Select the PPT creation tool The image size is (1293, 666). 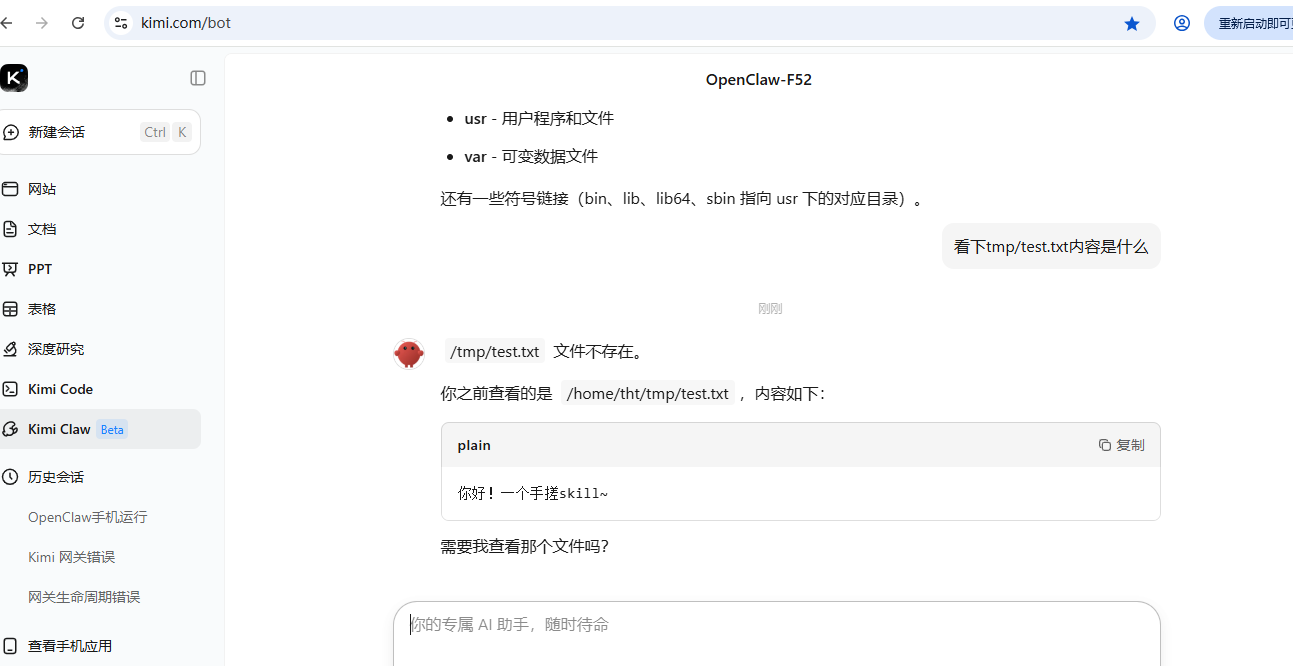click(40, 268)
